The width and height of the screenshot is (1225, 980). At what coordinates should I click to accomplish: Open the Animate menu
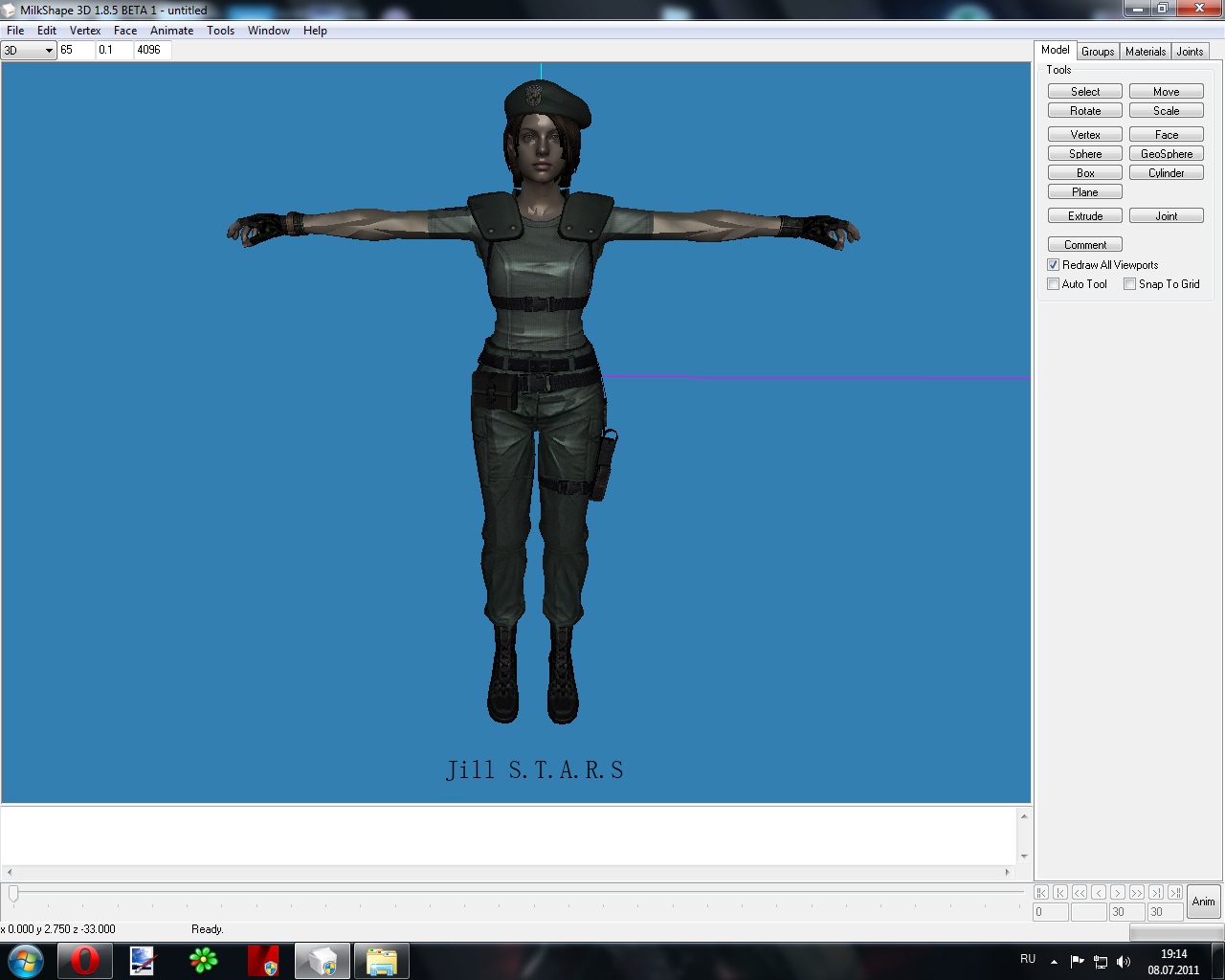pos(171,31)
